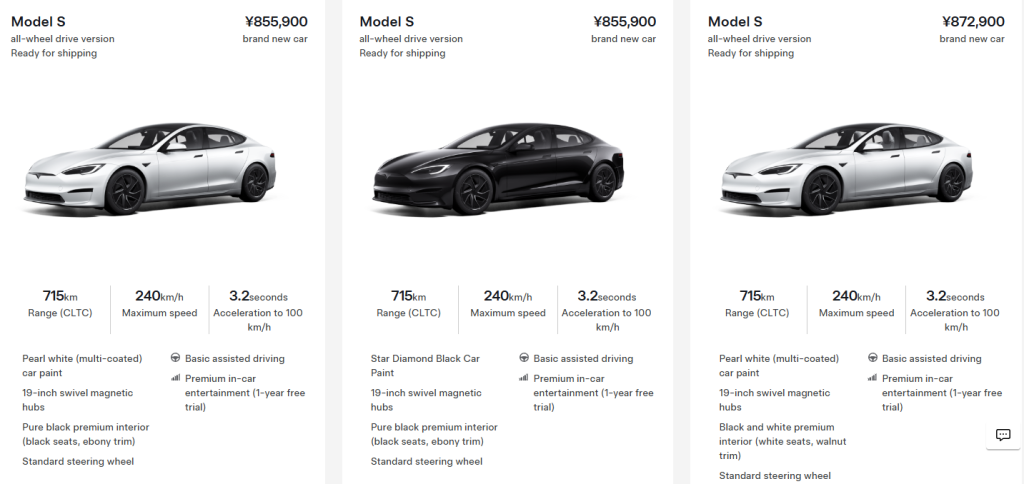Click the Star Diamond Black Car Paint text

pos(425,365)
